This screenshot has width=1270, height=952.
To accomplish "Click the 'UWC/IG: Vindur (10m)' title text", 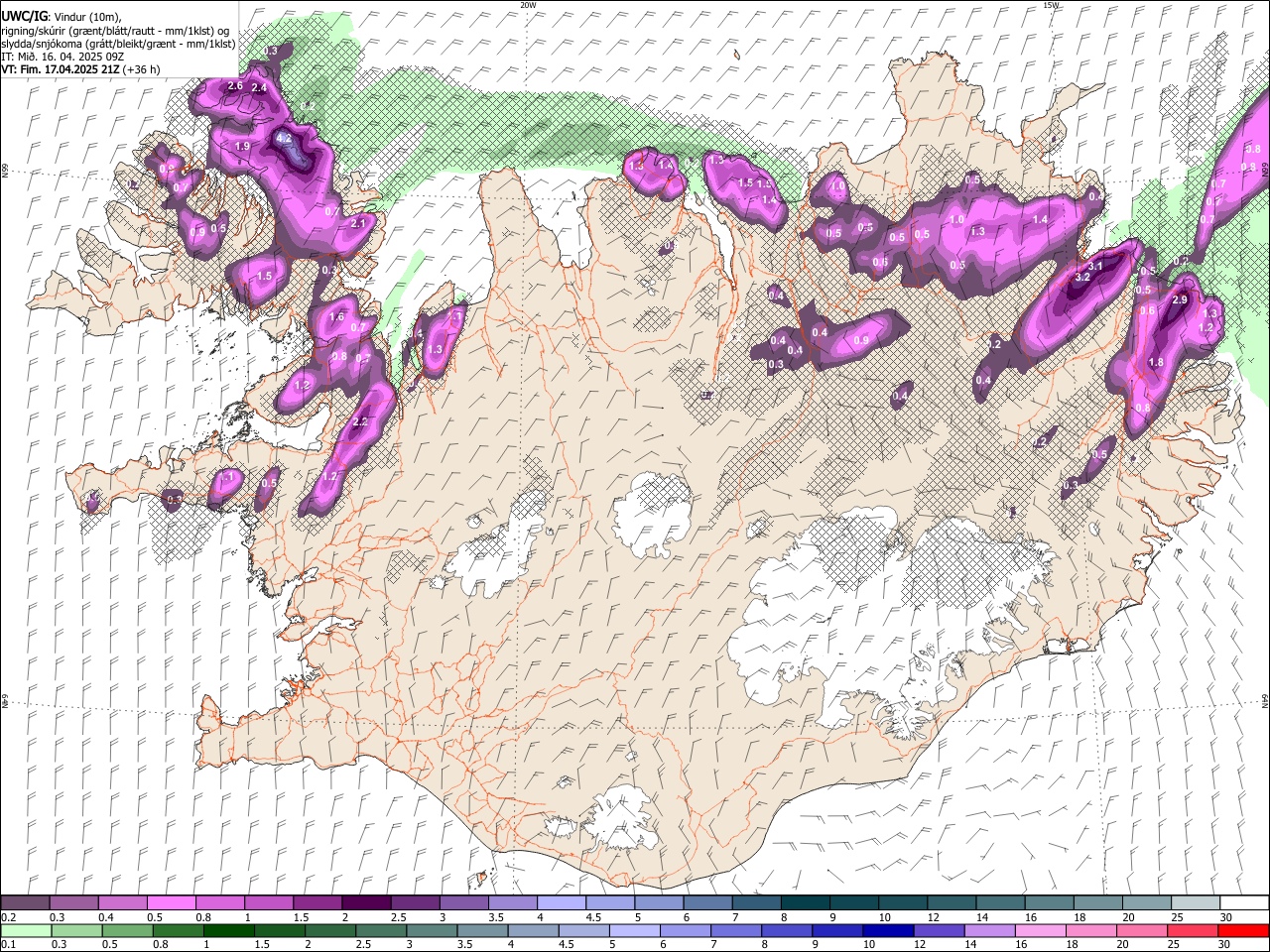I will click(62, 16).
